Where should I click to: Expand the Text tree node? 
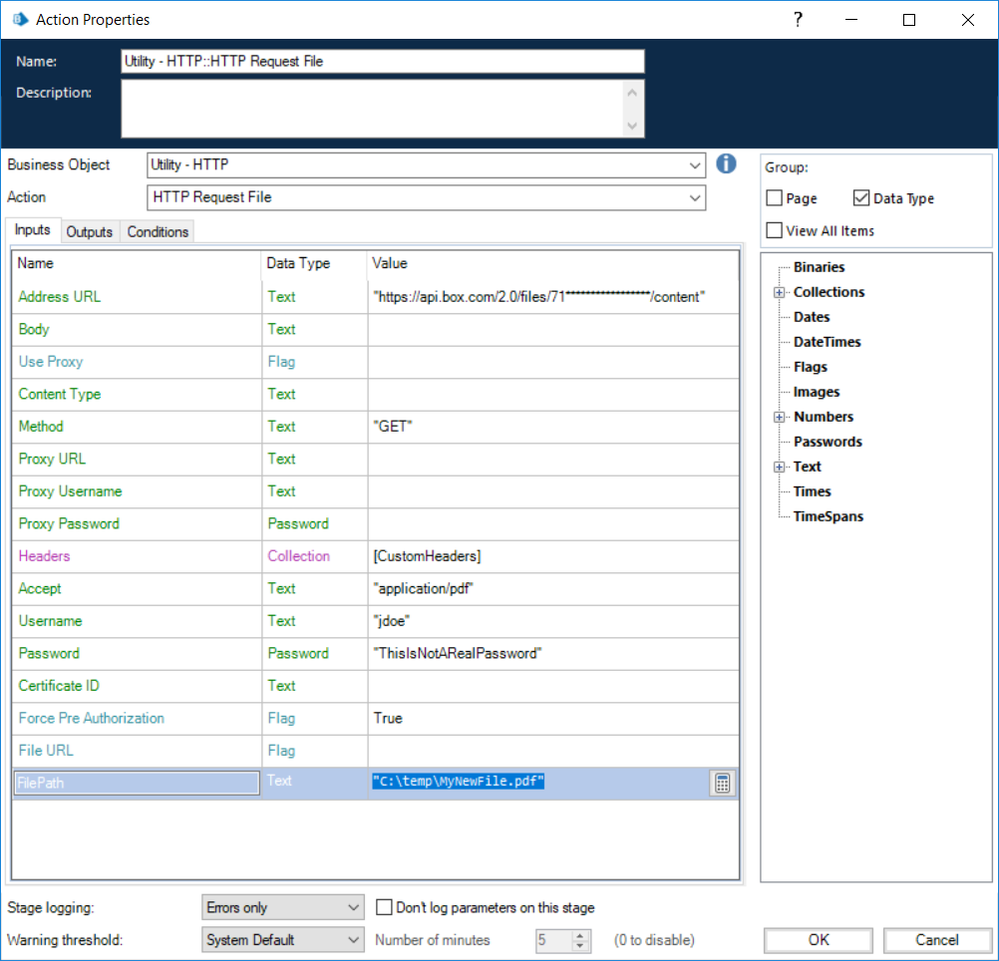[779, 467]
